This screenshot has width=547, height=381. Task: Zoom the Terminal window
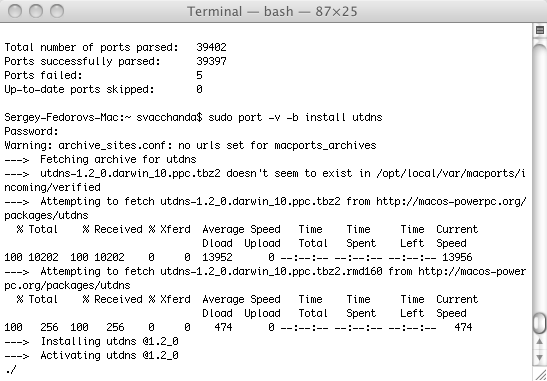pyautogui.click(x=57, y=11)
